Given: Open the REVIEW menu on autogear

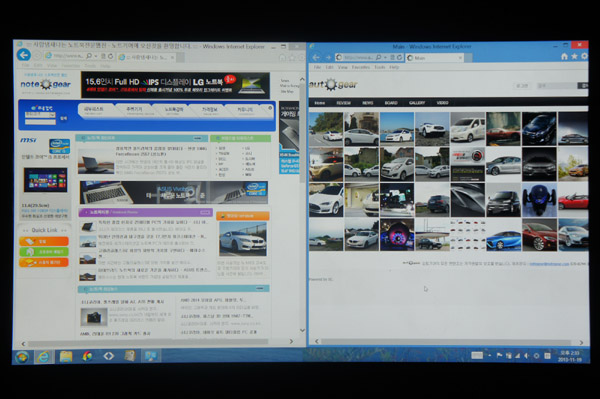Looking at the screenshot, I should point(343,103).
